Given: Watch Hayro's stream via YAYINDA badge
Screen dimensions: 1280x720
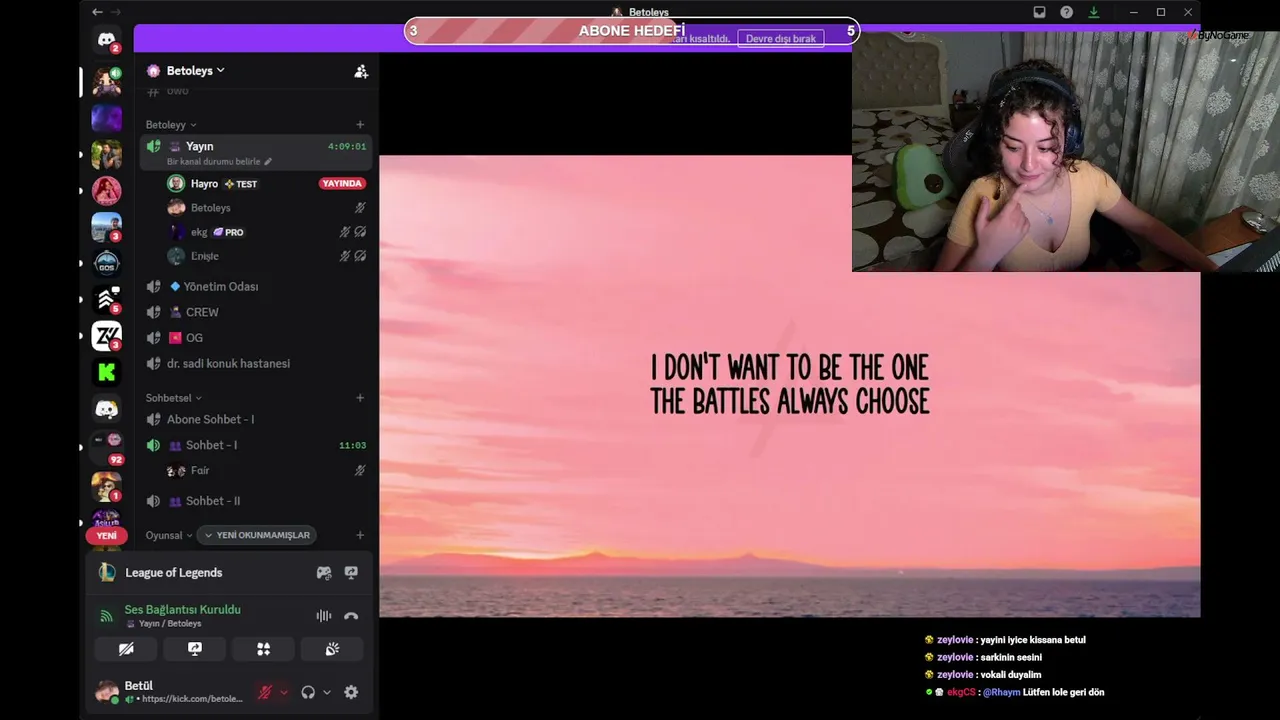Looking at the screenshot, I should 342,184.
